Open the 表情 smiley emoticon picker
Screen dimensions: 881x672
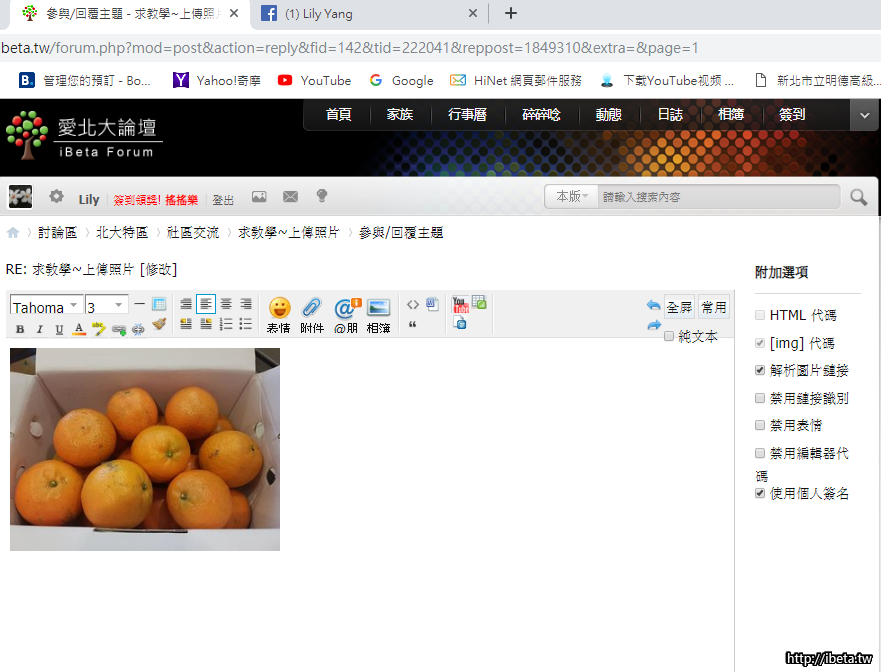pyautogui.click(x=279, y=308)
